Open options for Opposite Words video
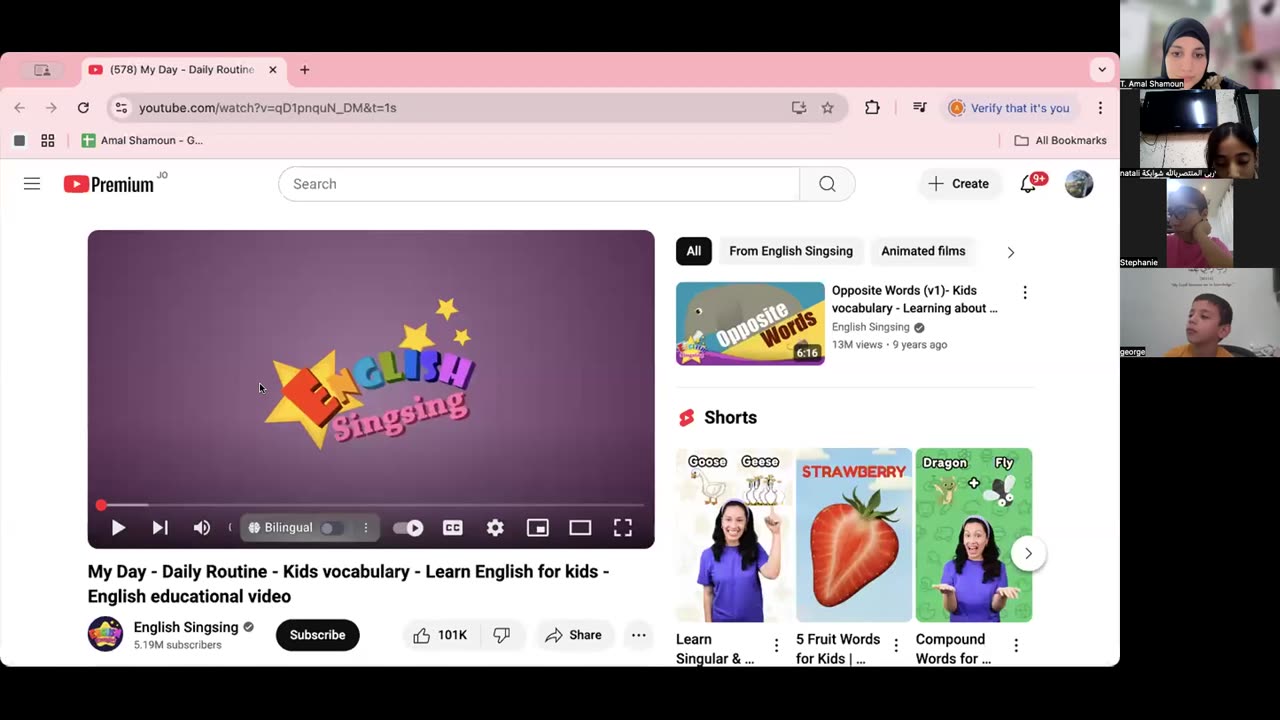This screenshot has height=720, width=1280. [x=1024, y=292]
